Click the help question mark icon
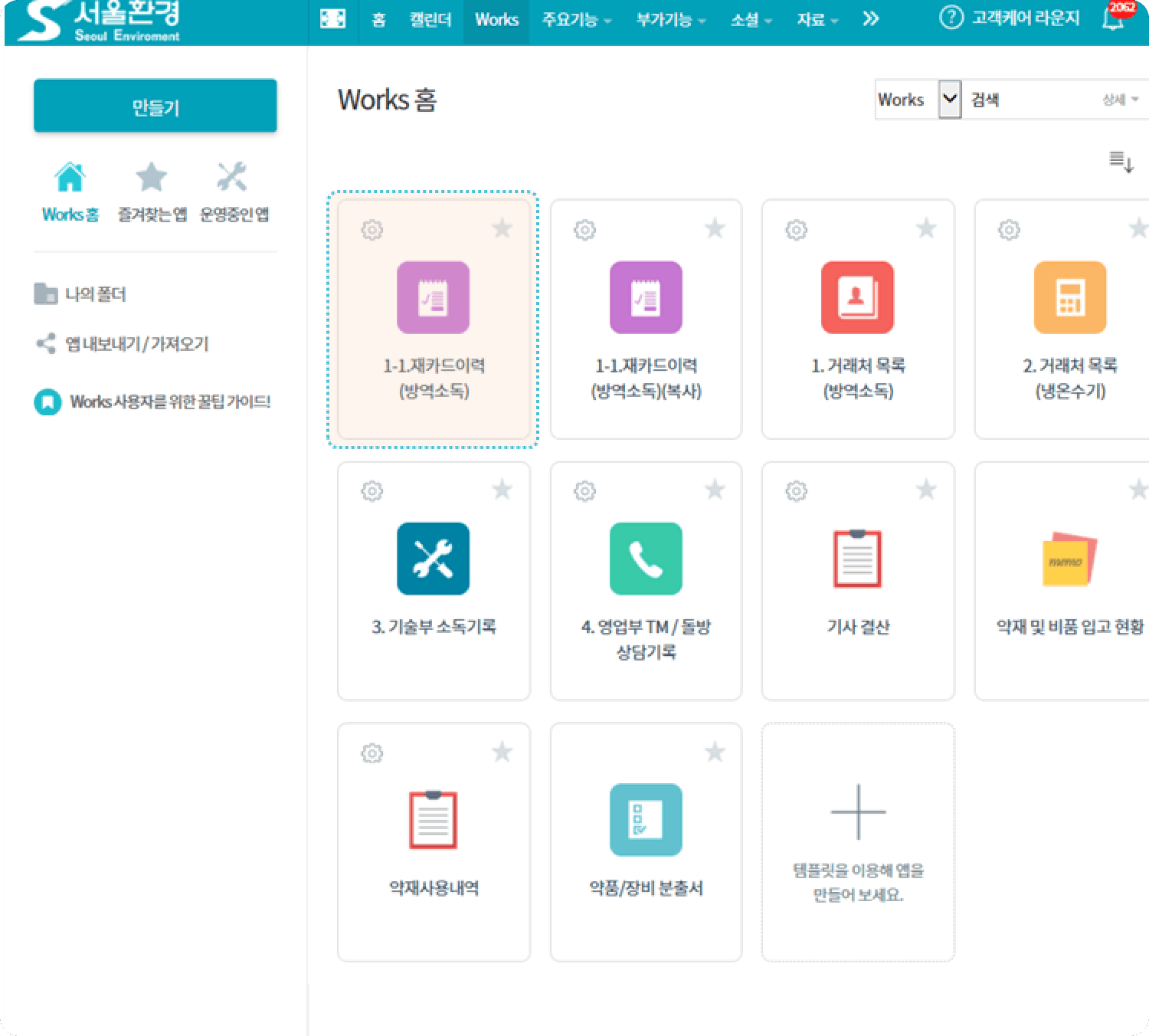1149x1036 pixels. [951, 18]
